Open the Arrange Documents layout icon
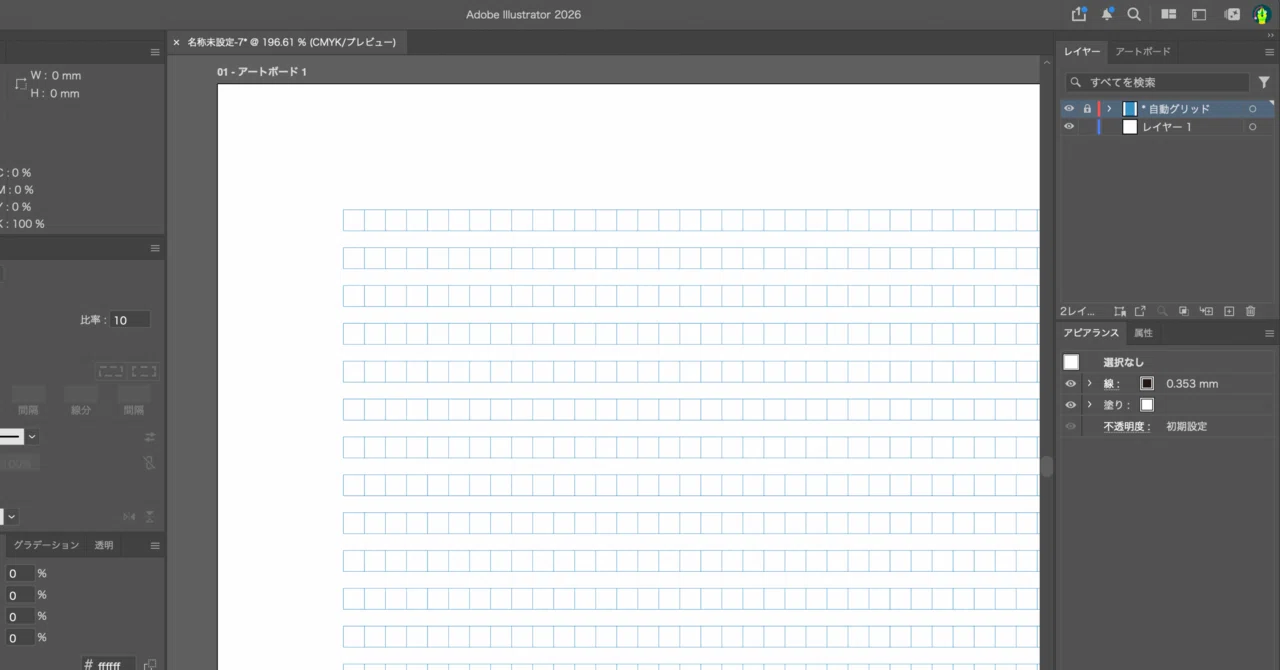Image resolution: width=1280 pixels, height=670 pixels. [1168, 14]
